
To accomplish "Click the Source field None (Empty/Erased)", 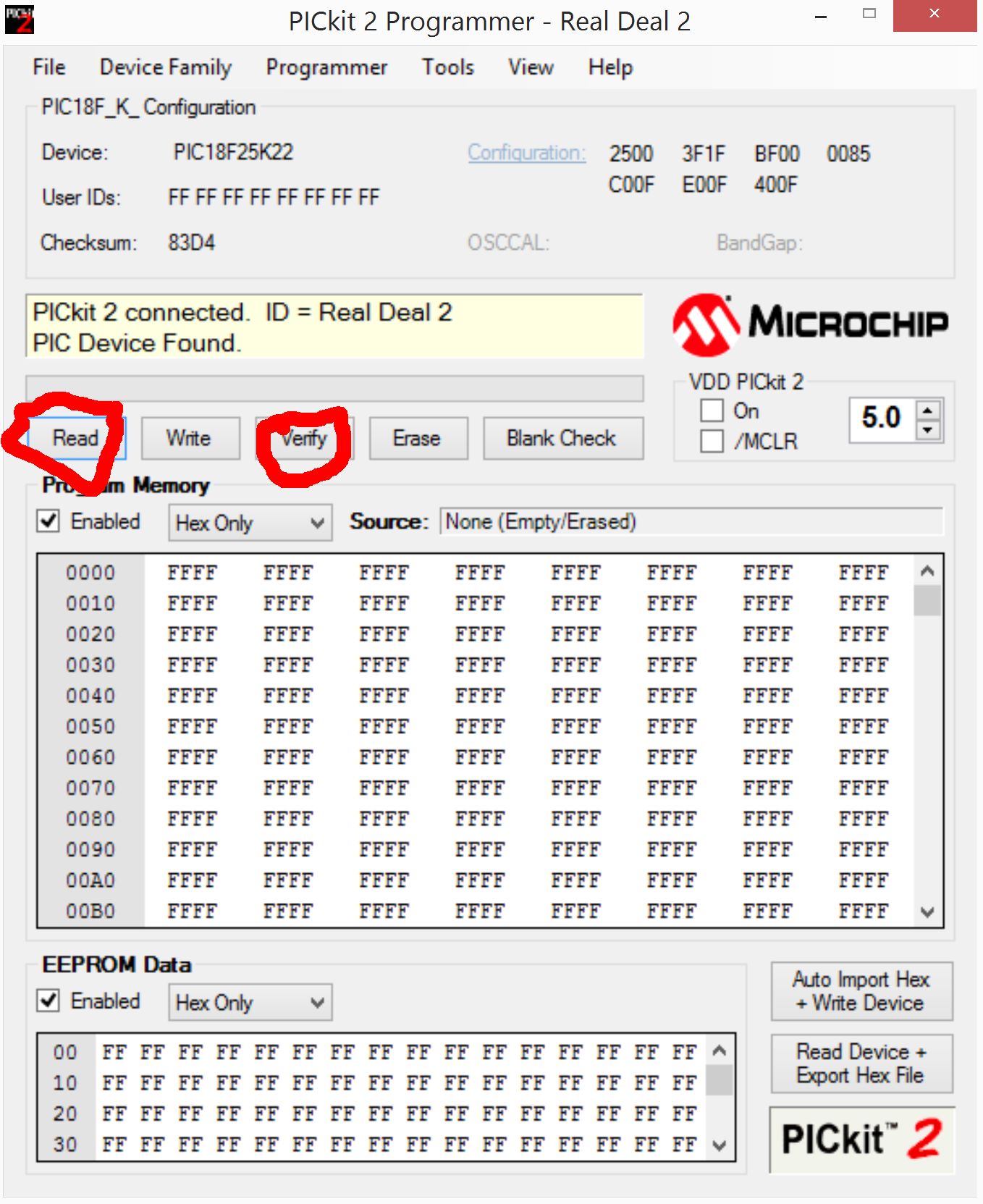I will pyautogui.click(x=691, y=521).
